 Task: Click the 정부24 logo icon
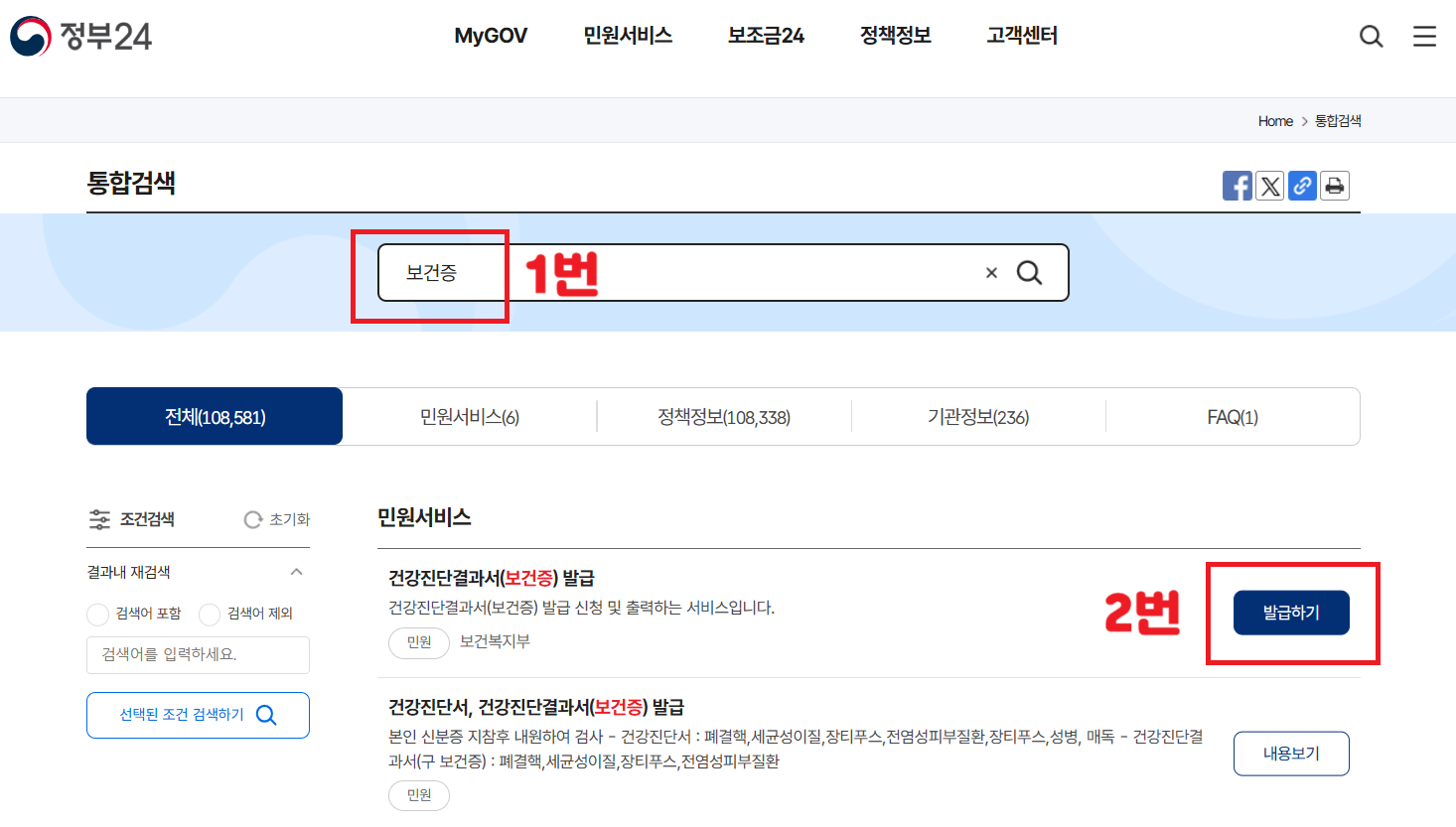(30, 37)
